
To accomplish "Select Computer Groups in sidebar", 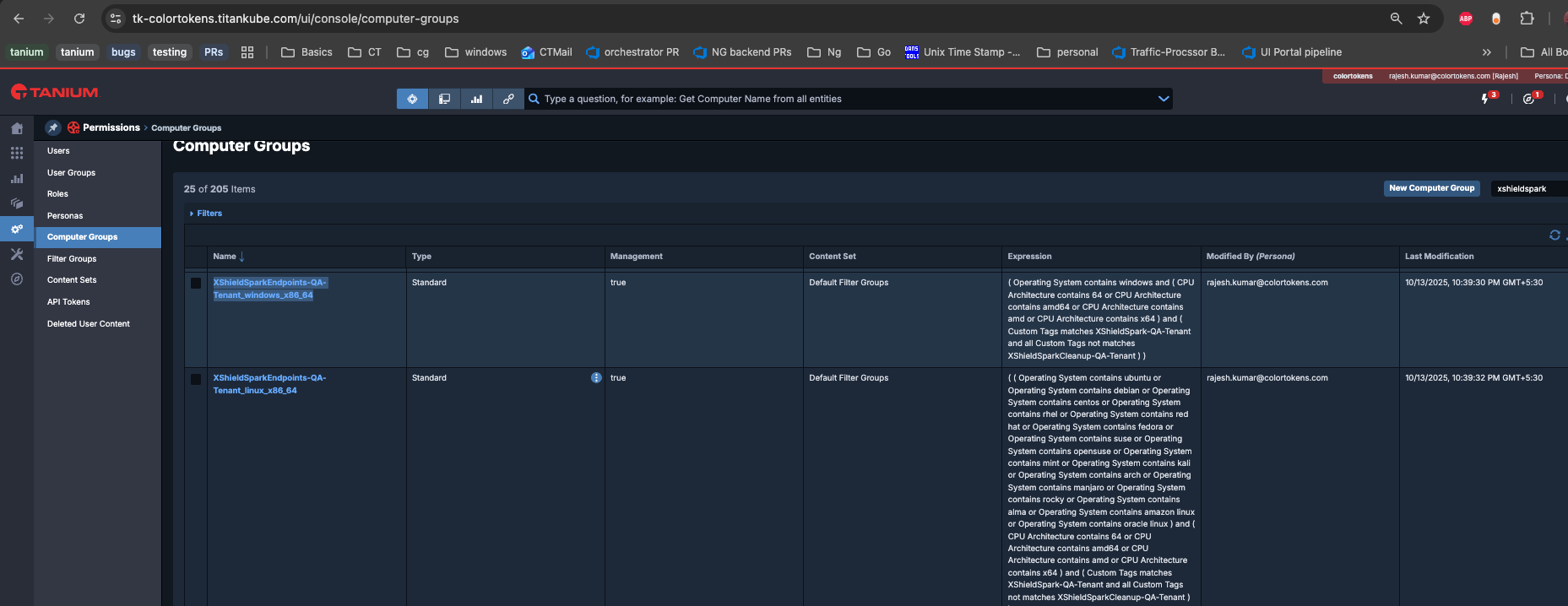I will (98, 237).
